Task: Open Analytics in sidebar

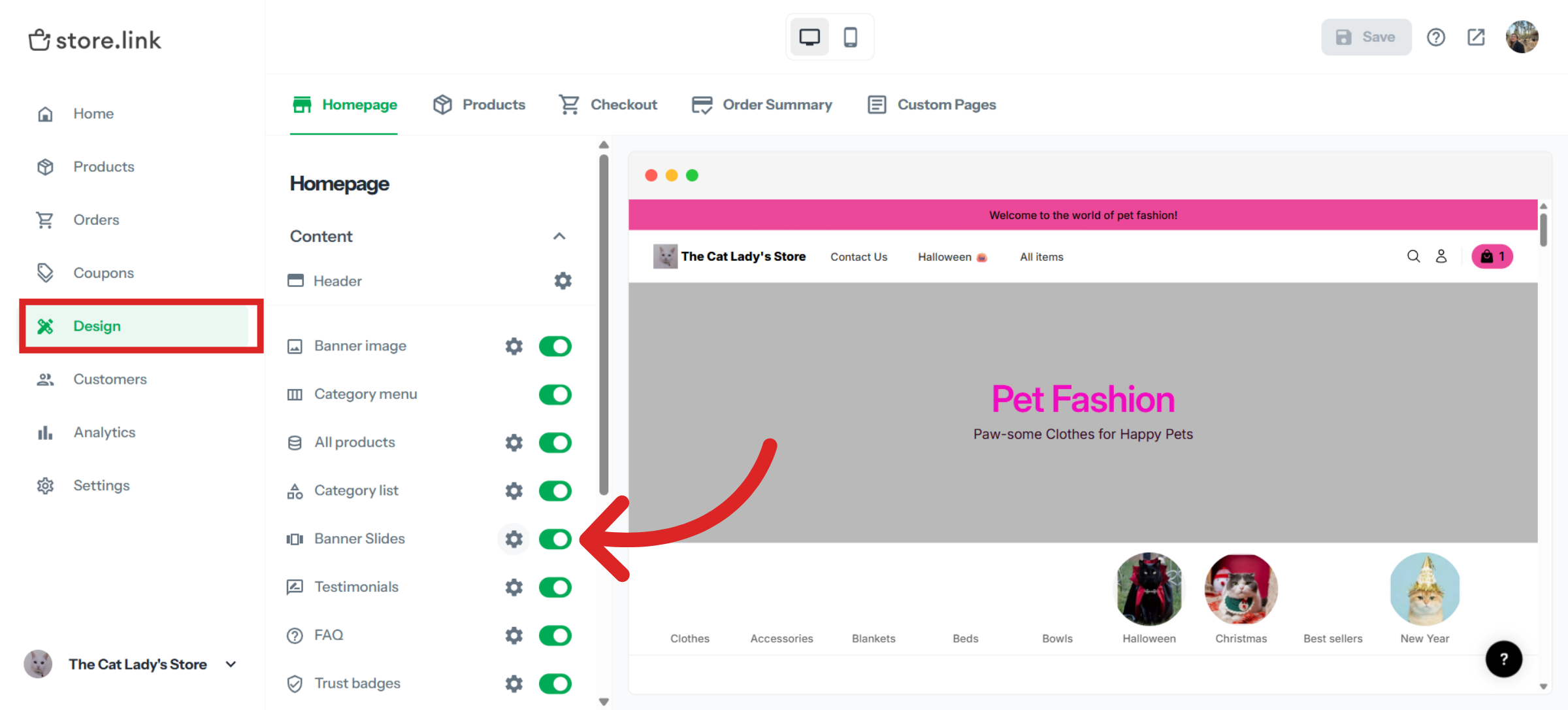Action: pyautogui.click(x=104, y=432)
